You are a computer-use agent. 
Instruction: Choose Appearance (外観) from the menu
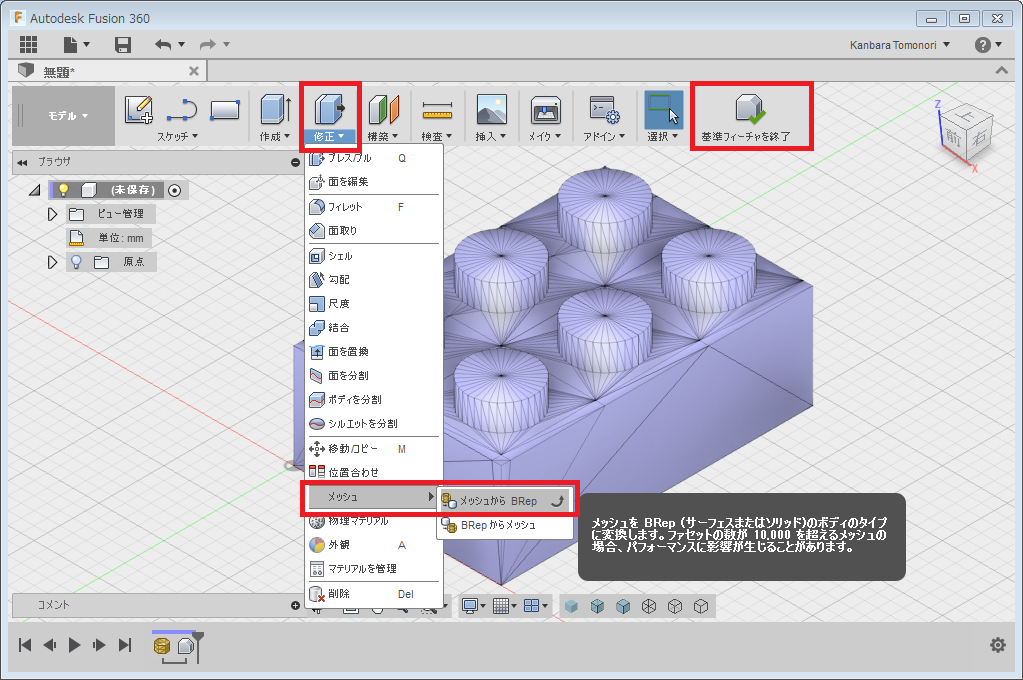(374, 545)
